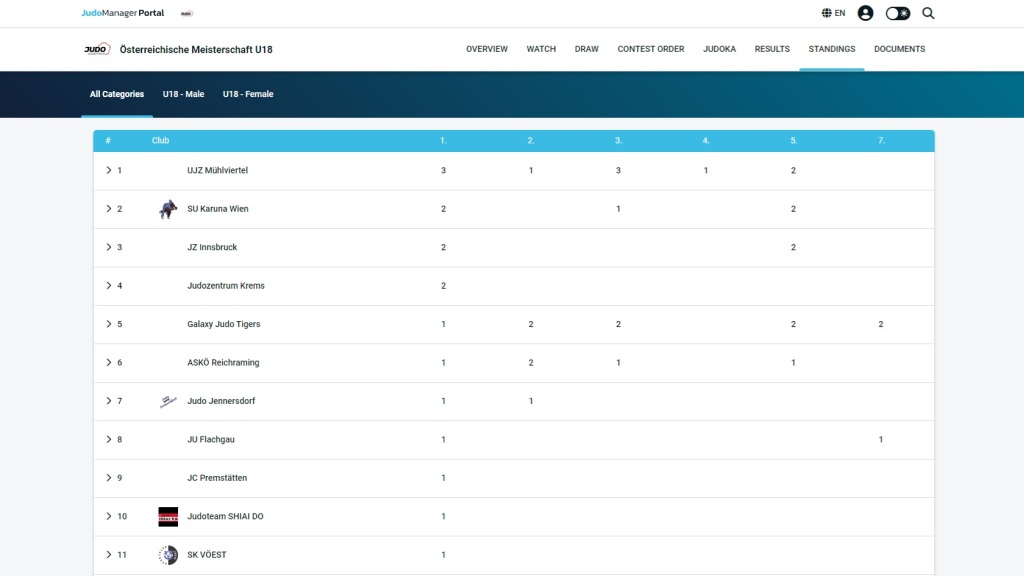Expand the UJZ Mühlviertel row
This screenshot has height=576, width=1024.
click(109, 170)
